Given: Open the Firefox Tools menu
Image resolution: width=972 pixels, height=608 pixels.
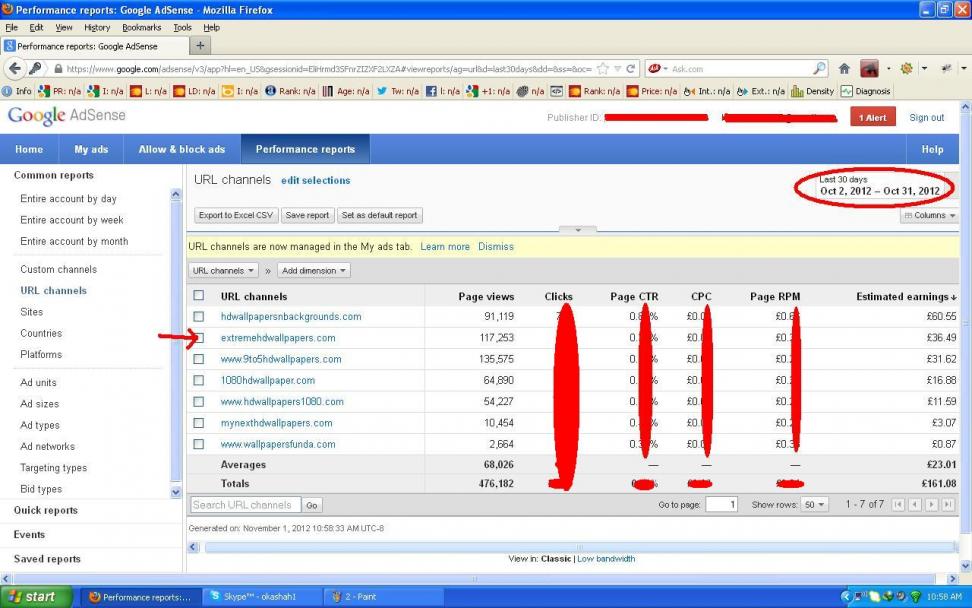Looking at the screenshot, I should (182, 27).
